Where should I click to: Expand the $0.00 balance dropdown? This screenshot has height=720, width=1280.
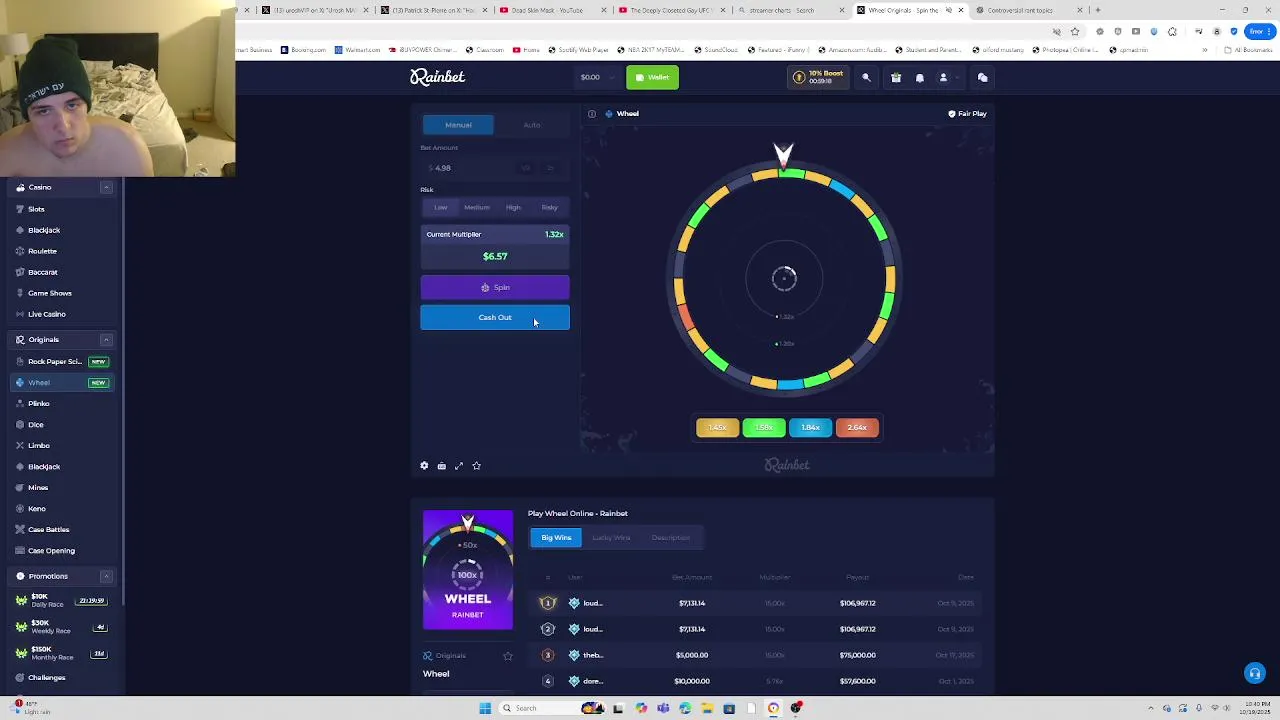pyautogui.click(x=596, y=77)
